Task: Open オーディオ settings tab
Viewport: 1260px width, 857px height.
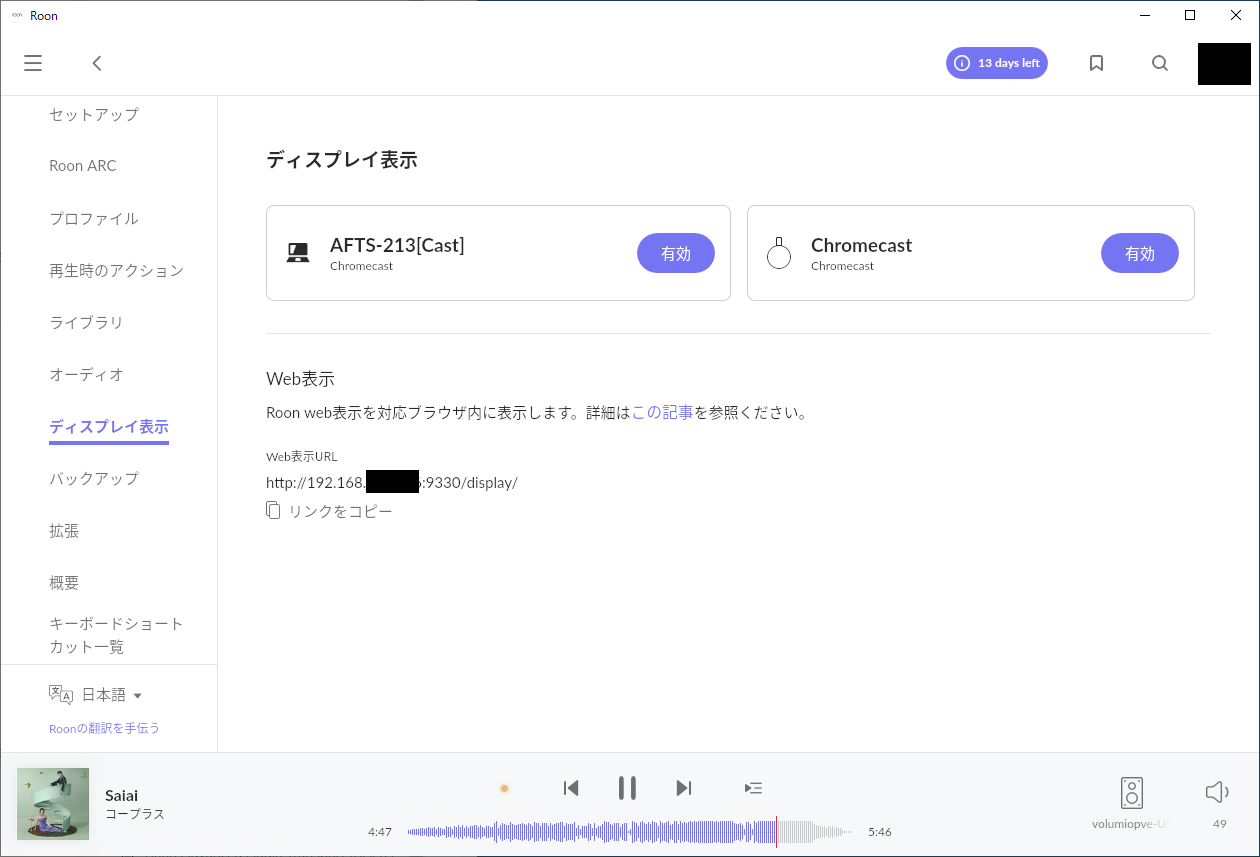Action: [x=86, y=374]
